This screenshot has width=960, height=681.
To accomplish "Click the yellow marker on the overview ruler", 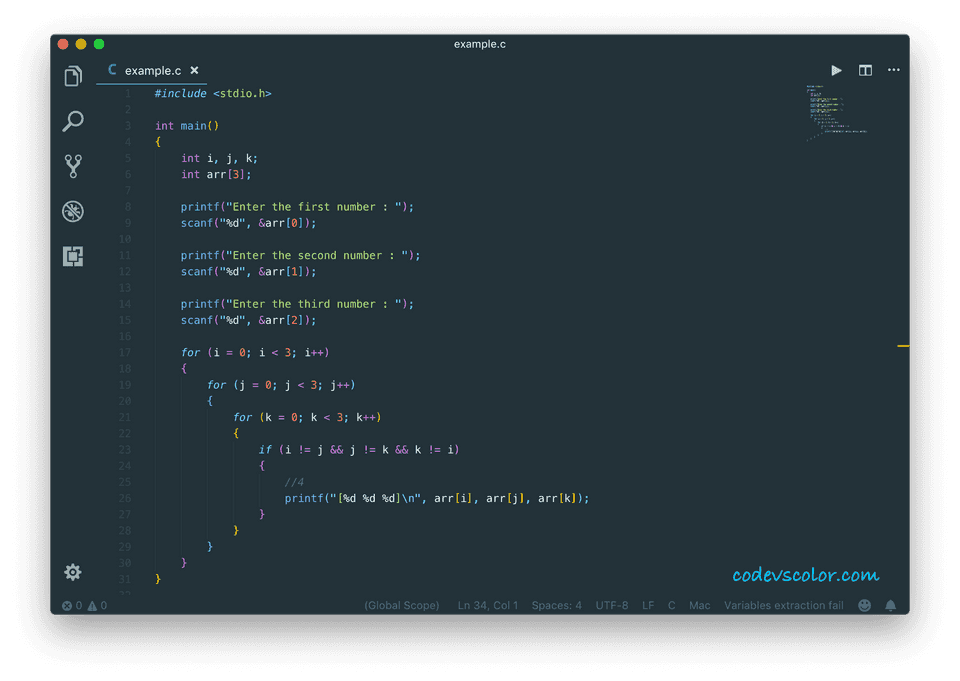I will [x=903, y=345].
